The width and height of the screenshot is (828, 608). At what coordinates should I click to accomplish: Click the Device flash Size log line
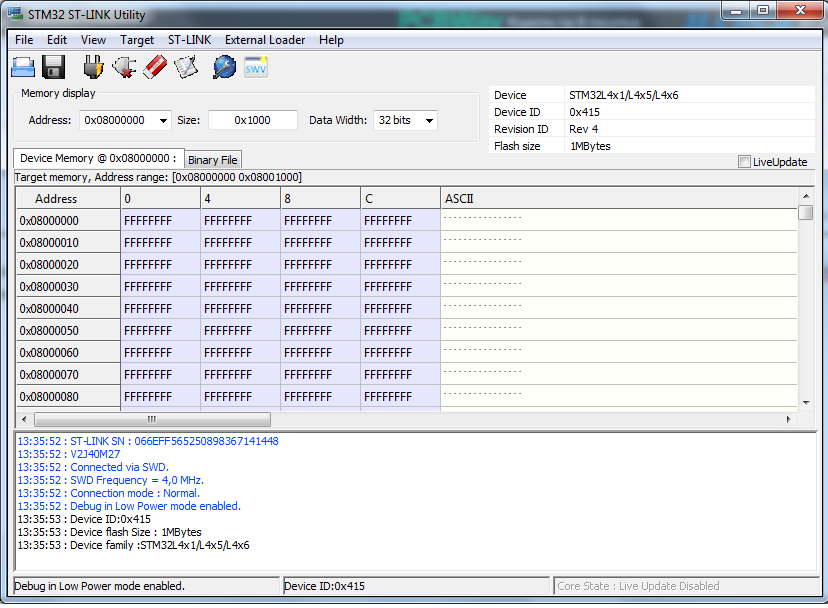pyautogui.click(x=109, y=532)
